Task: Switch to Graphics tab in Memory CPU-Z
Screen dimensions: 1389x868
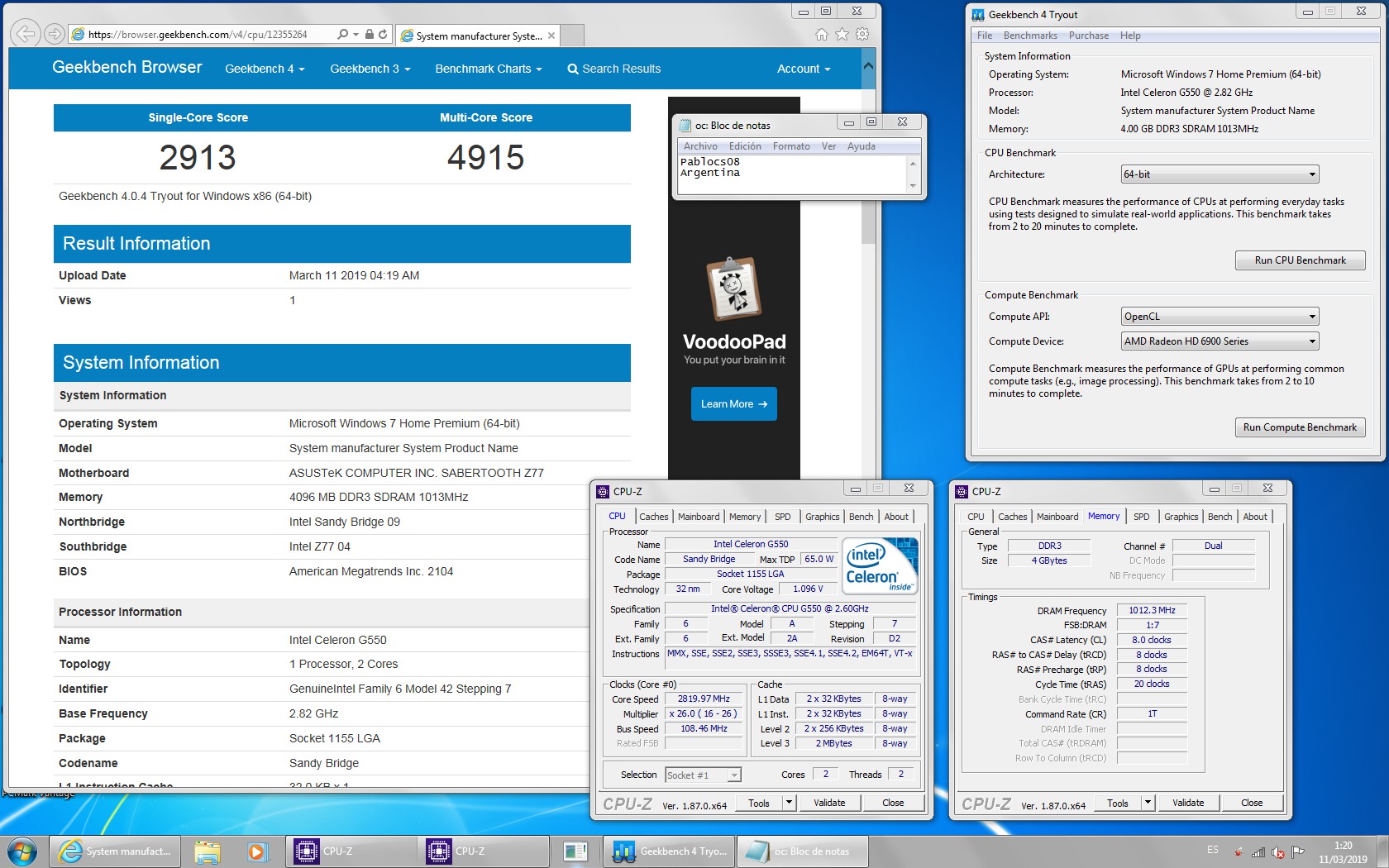Action: click(x=1181, y=516)
